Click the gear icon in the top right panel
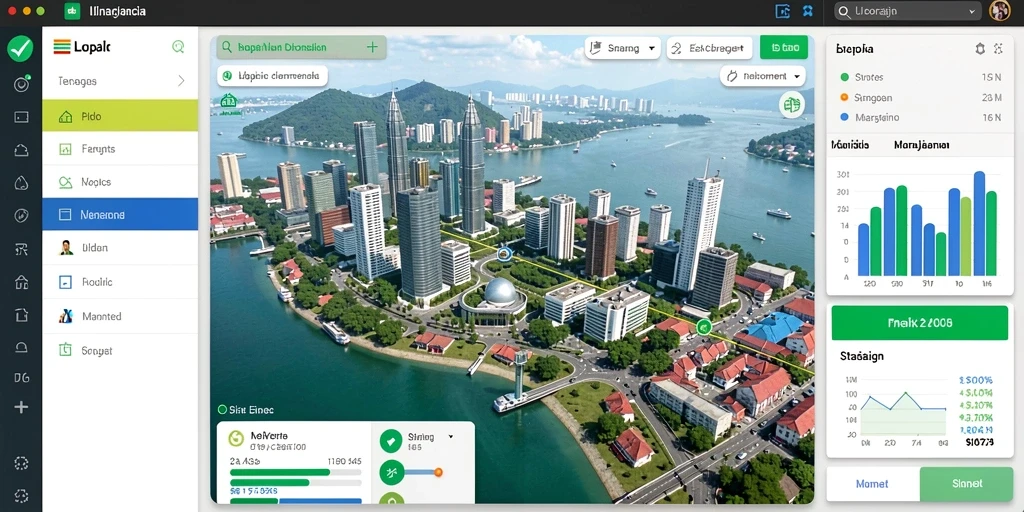This screenshot has height=512, width=1024. tap(980, 48)
